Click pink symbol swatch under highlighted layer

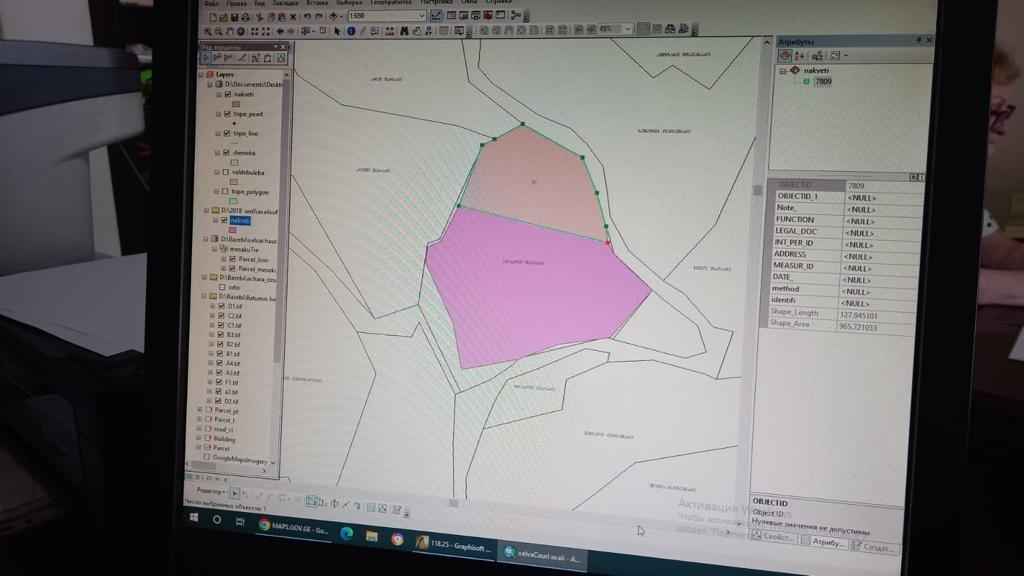232,230
